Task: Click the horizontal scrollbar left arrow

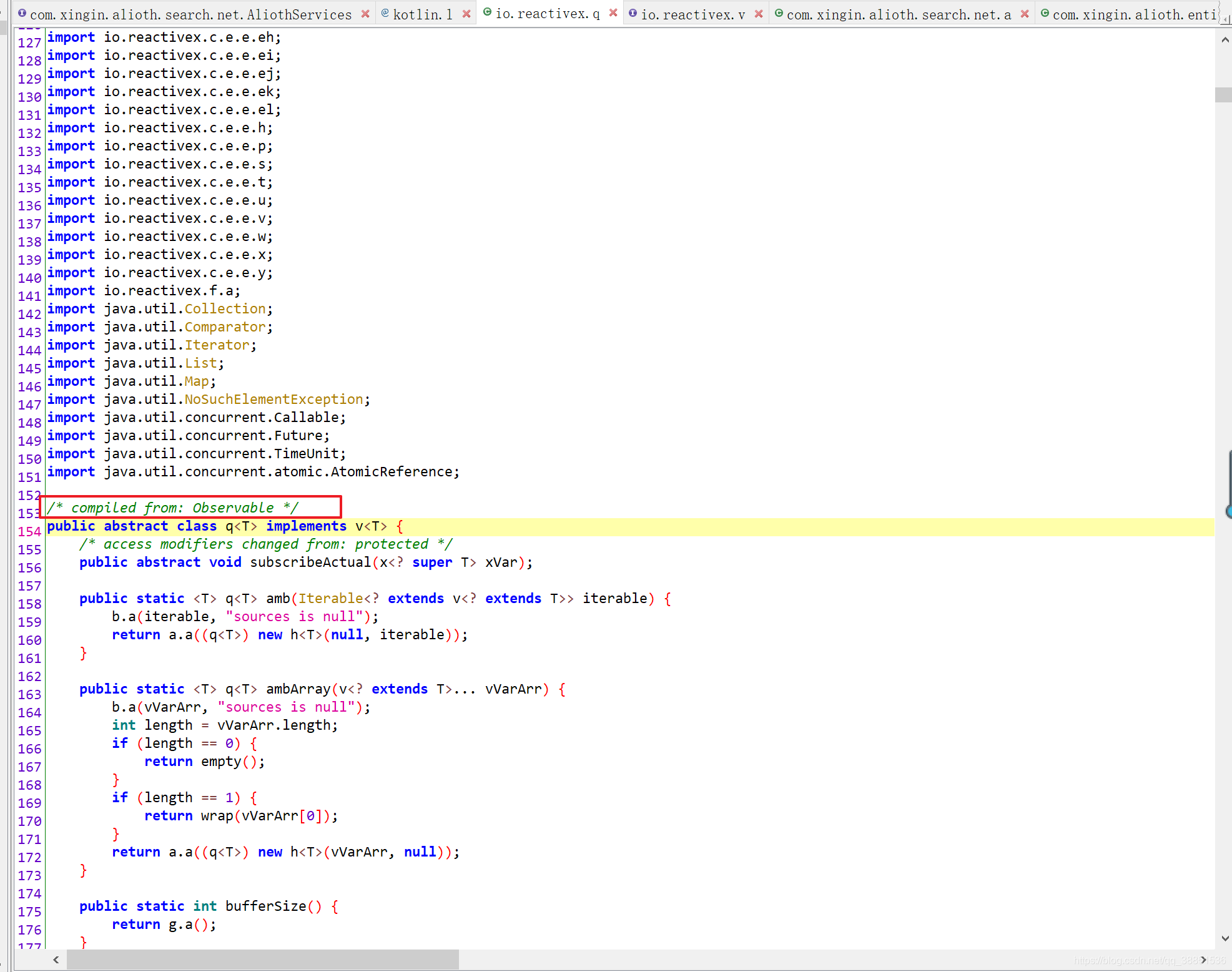Action: pyautogui.click(x=56, y=960)
